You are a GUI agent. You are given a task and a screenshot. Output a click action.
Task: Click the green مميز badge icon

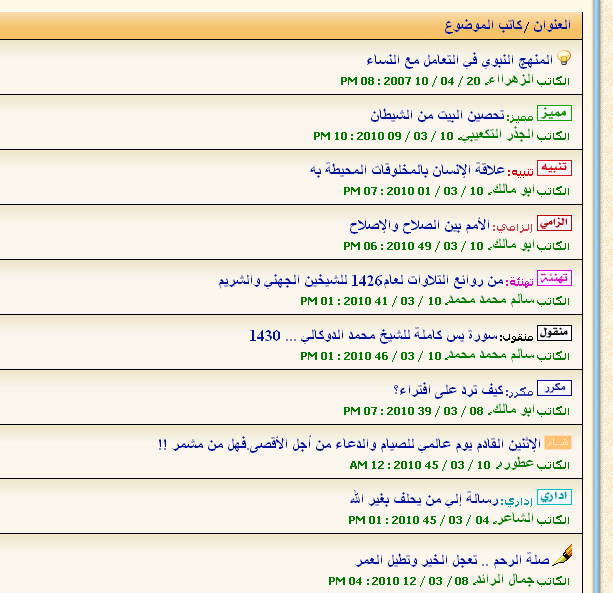click(554, 113)
